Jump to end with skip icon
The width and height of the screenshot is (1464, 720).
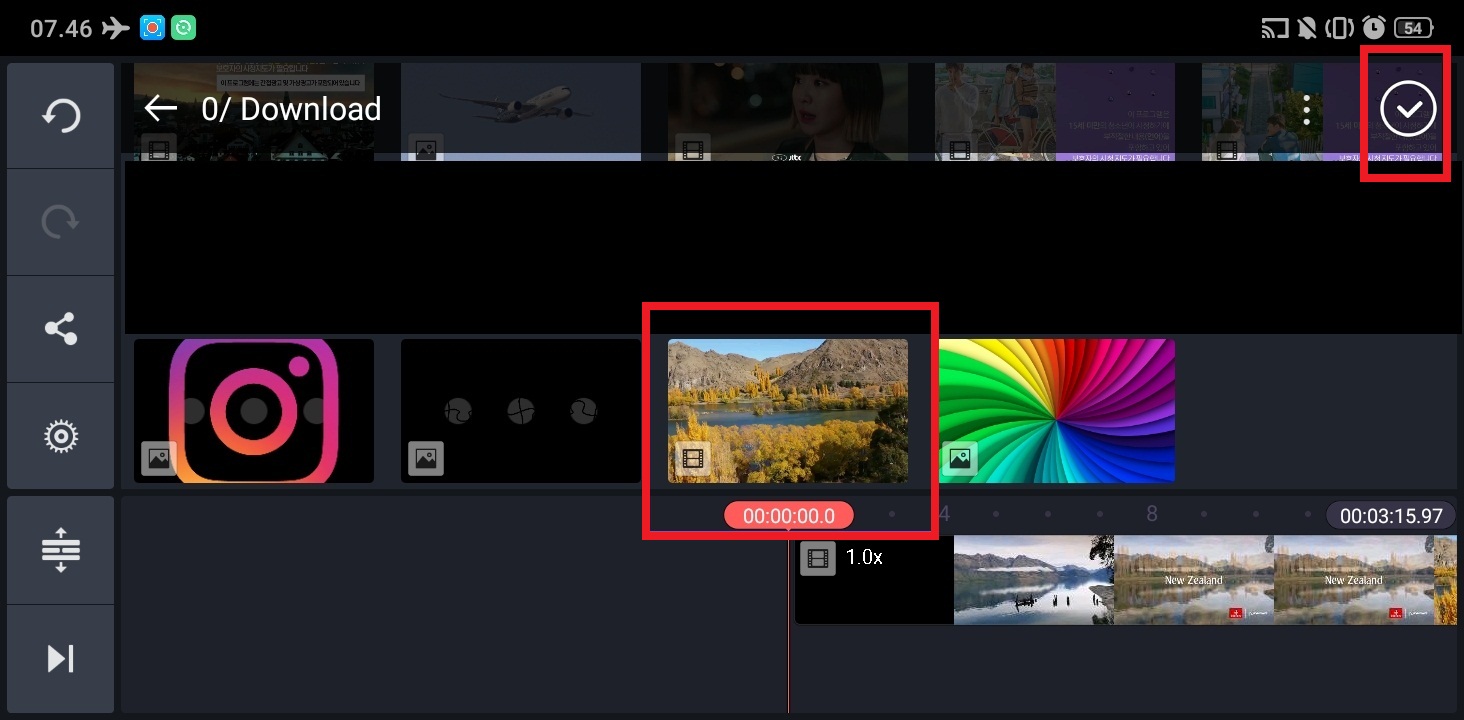tap(60, 658)
